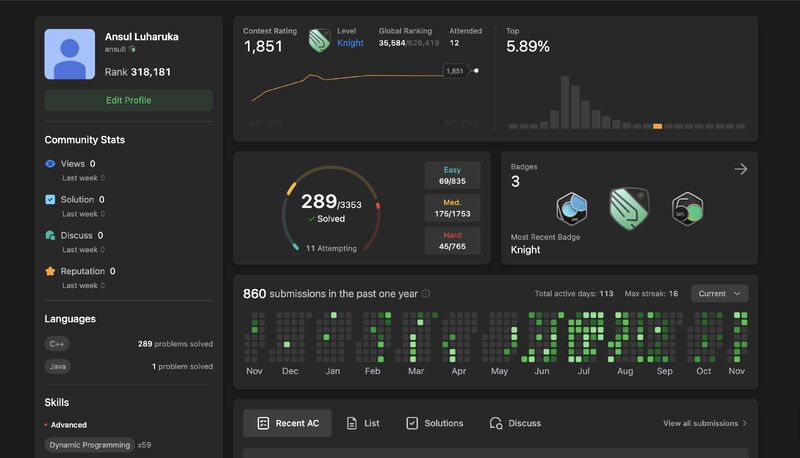Click the Jul month label in heatmap
The height and width of the screenshot is (458, 800).
584,371
